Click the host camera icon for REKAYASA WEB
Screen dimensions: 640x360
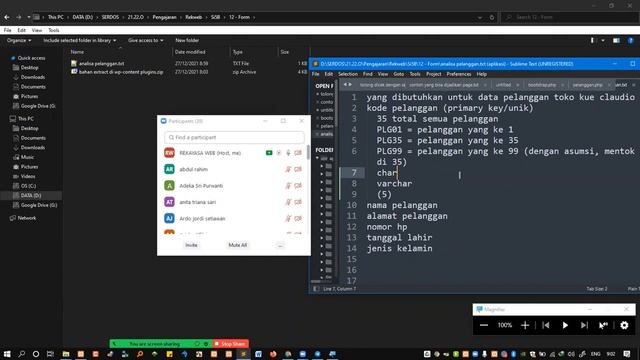coord(298,153)
